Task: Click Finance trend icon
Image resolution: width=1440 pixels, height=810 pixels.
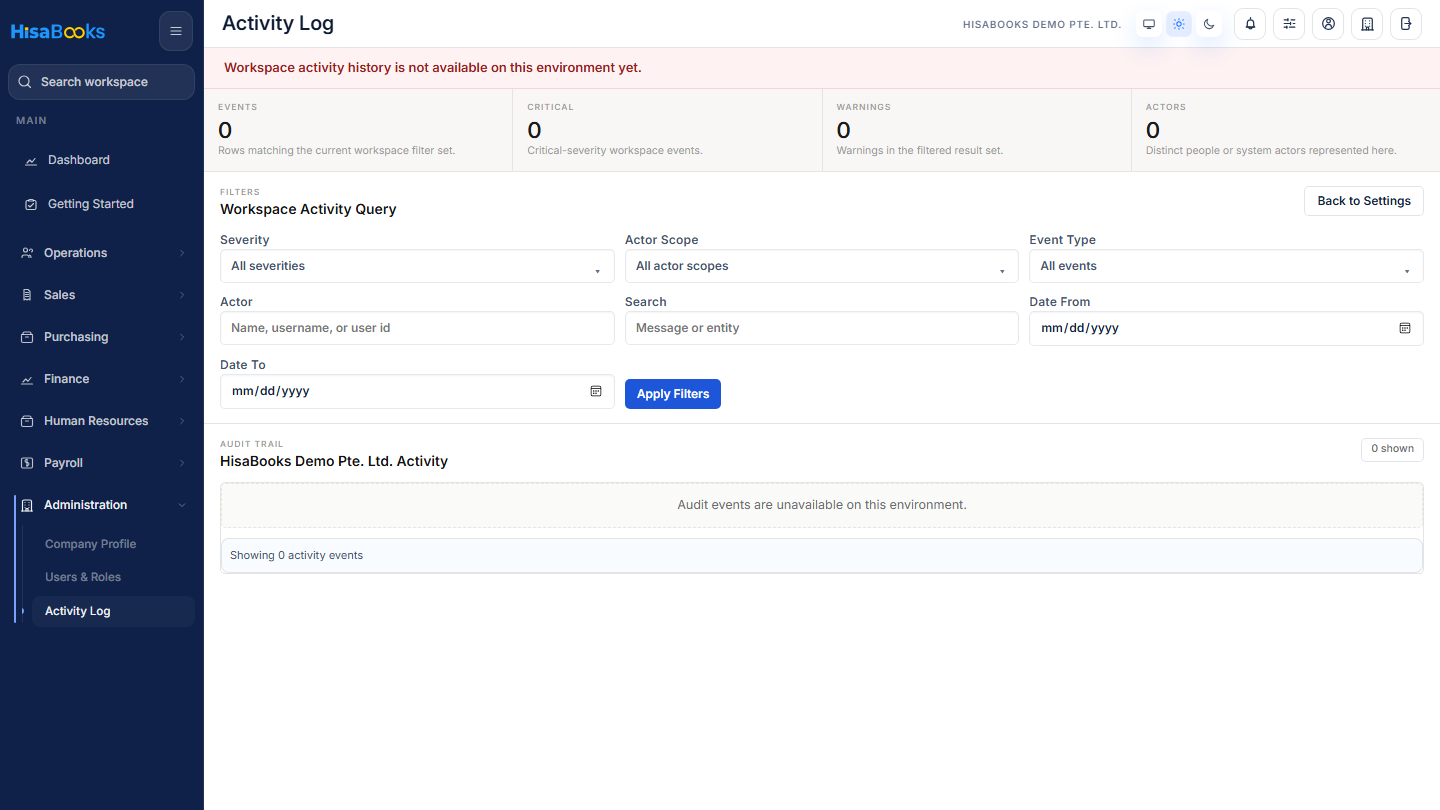Action: pyautogui.click(x=27, y=379)
